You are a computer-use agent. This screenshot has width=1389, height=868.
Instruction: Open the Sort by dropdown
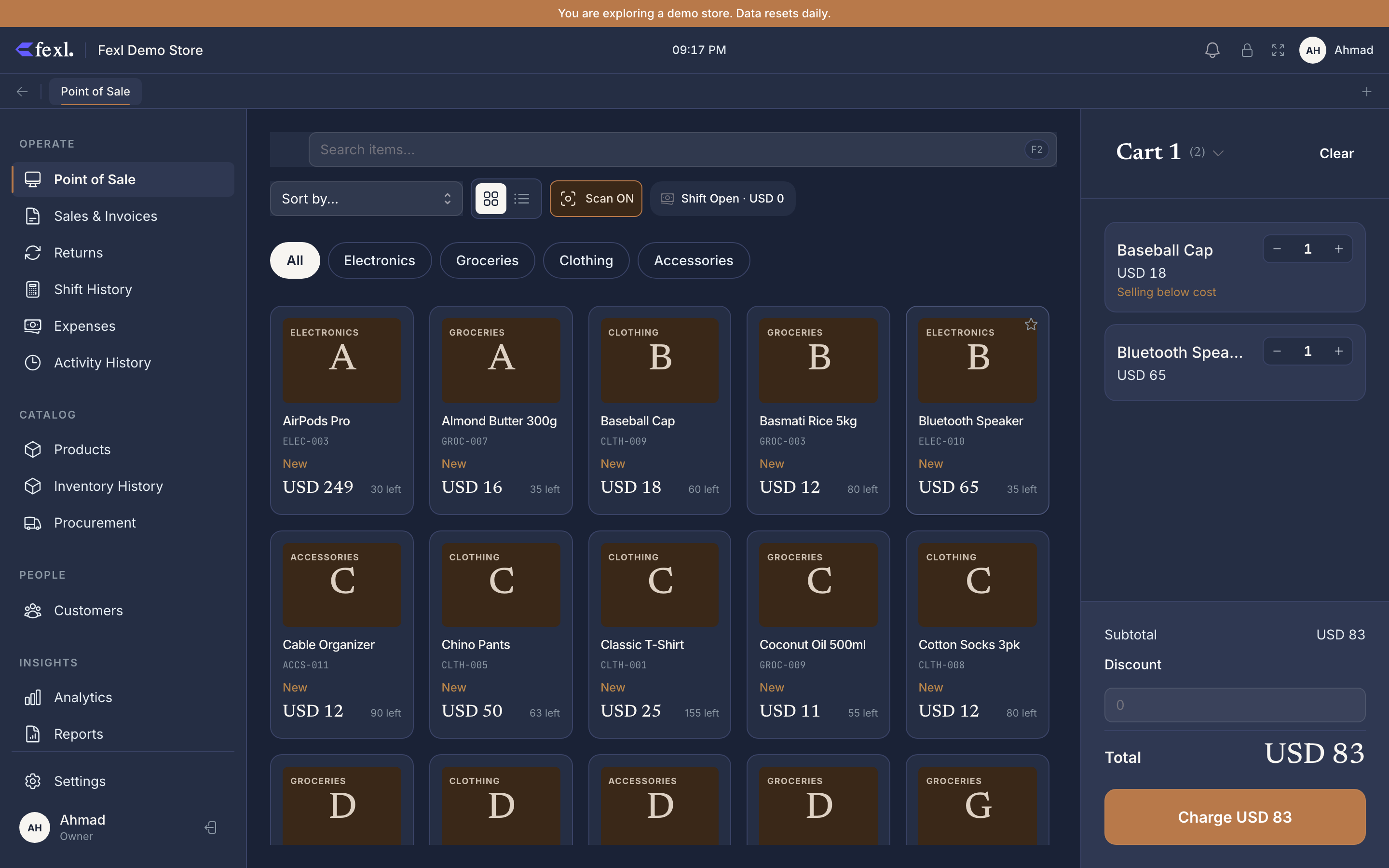(366, 199)
